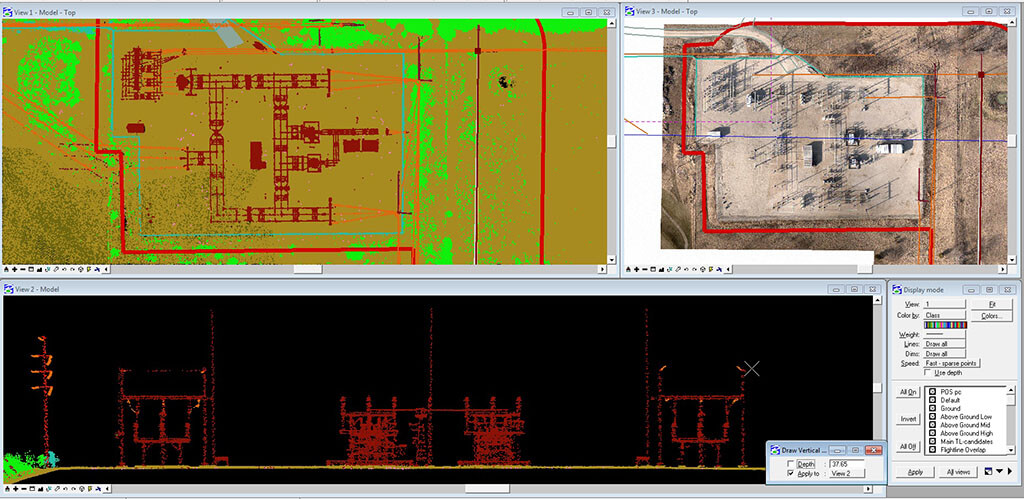Click the Update View icon in View 1
The height and width of the screenshot is (499, 1024).
[x=6, y=269]
